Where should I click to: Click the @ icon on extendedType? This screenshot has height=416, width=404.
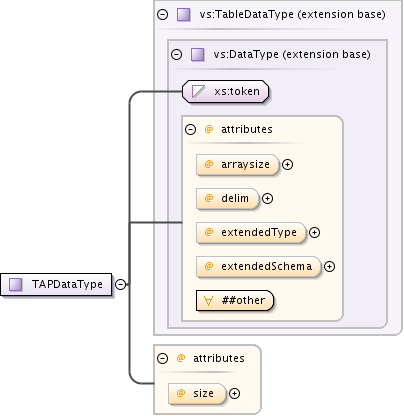tap(209, 232)
